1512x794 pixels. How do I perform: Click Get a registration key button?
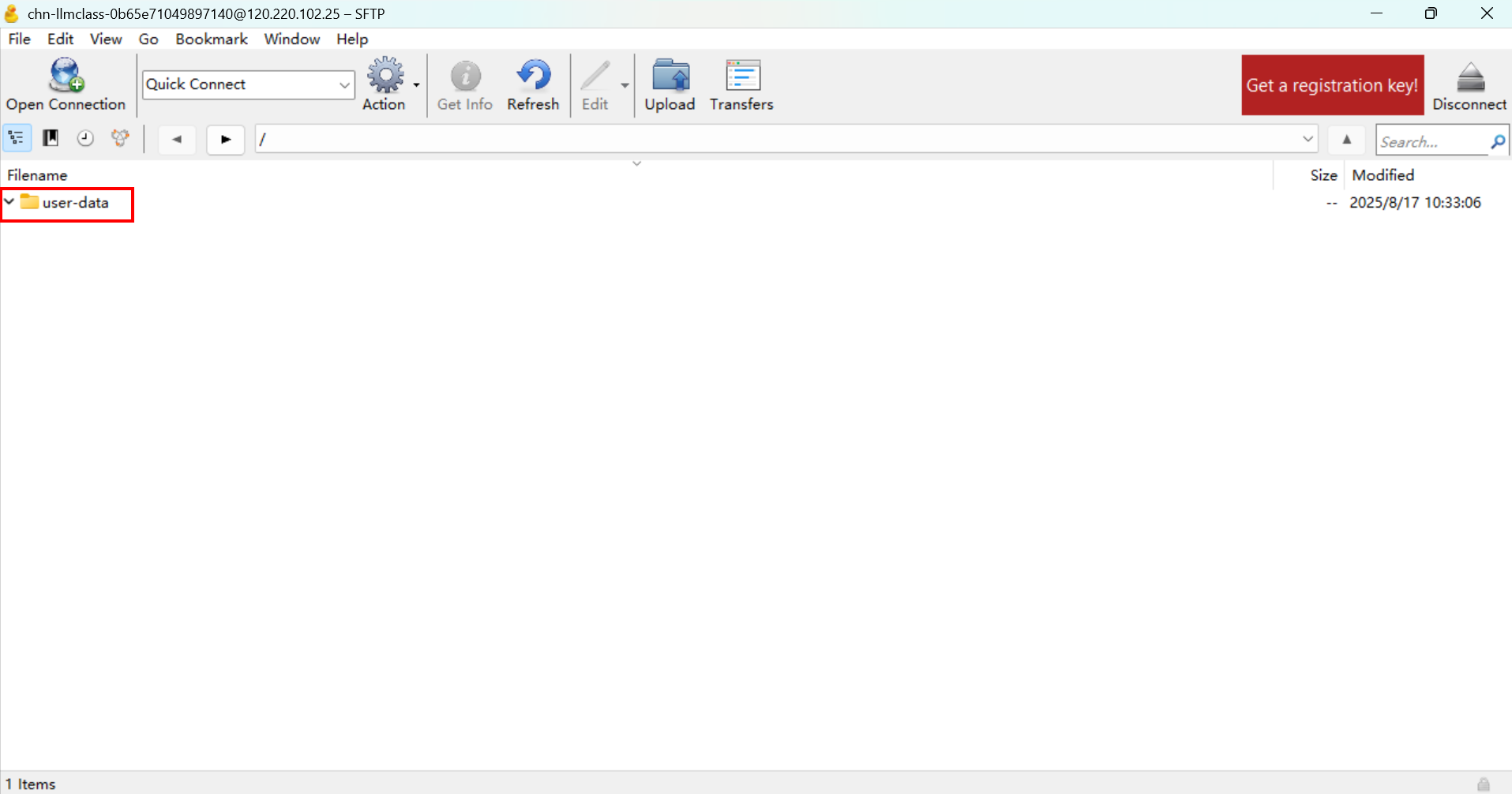1332,85
